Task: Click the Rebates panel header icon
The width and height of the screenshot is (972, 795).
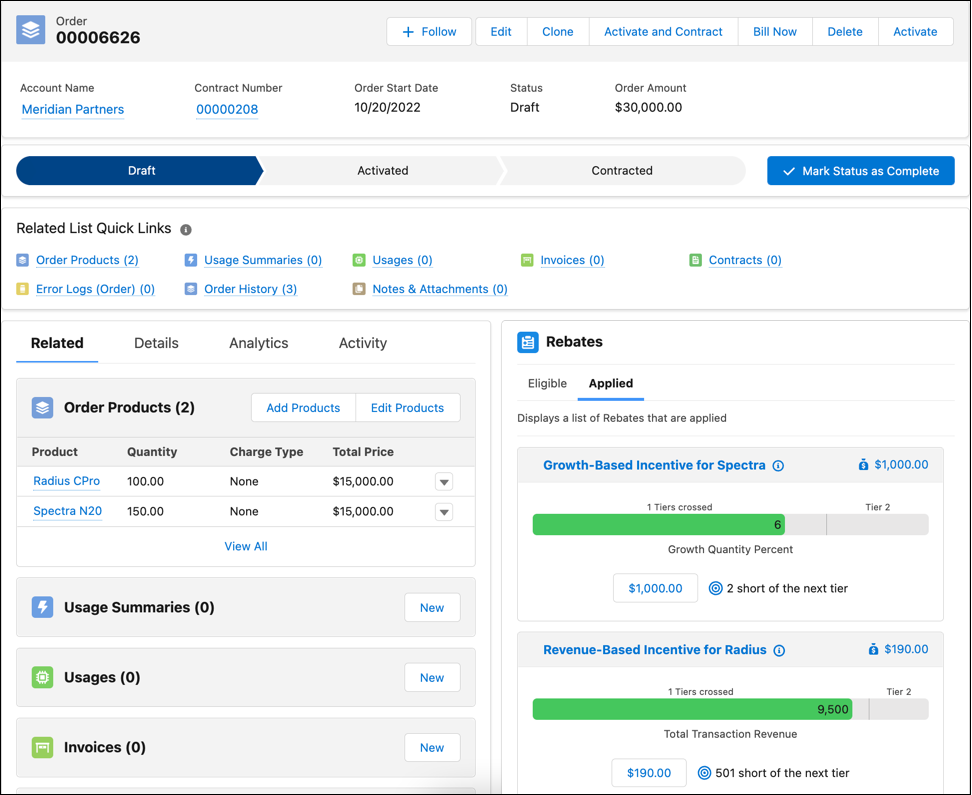Action: click(x=528, y=342)
